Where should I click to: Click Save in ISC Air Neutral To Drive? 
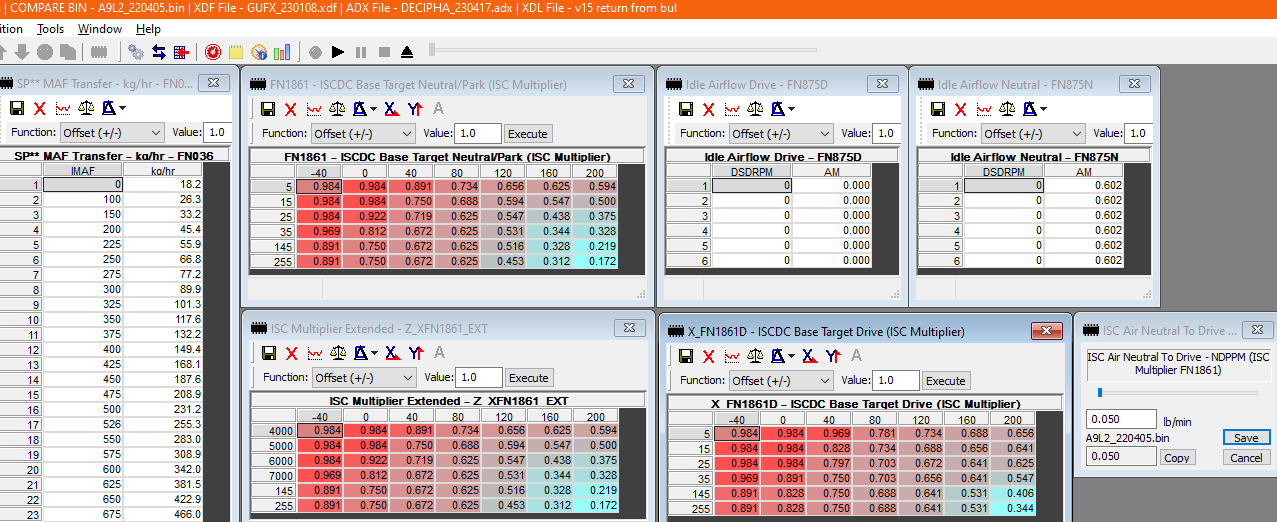[x=1246, y=438]
